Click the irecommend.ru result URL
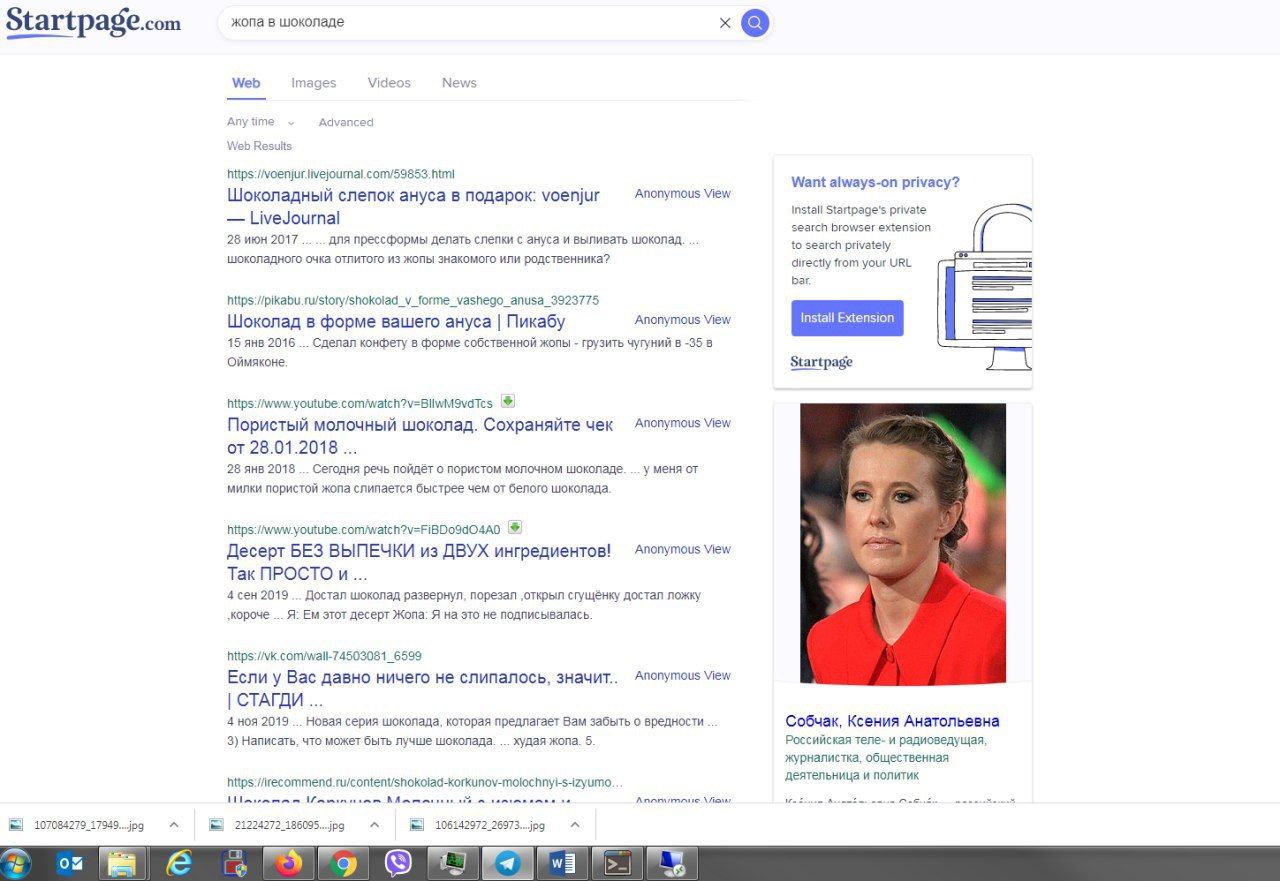This screenshot has width=1280, height=881. click(x=425, y=782)
